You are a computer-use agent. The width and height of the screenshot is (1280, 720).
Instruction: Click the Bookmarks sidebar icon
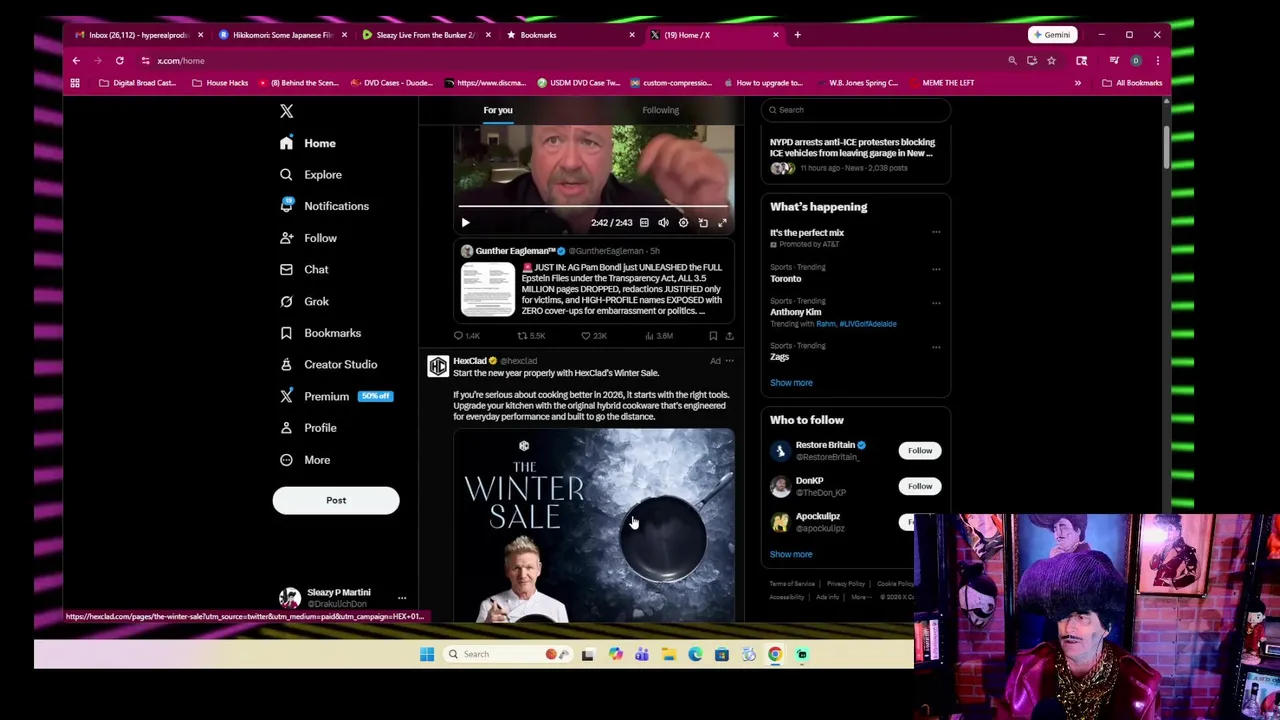pos(286,333)
